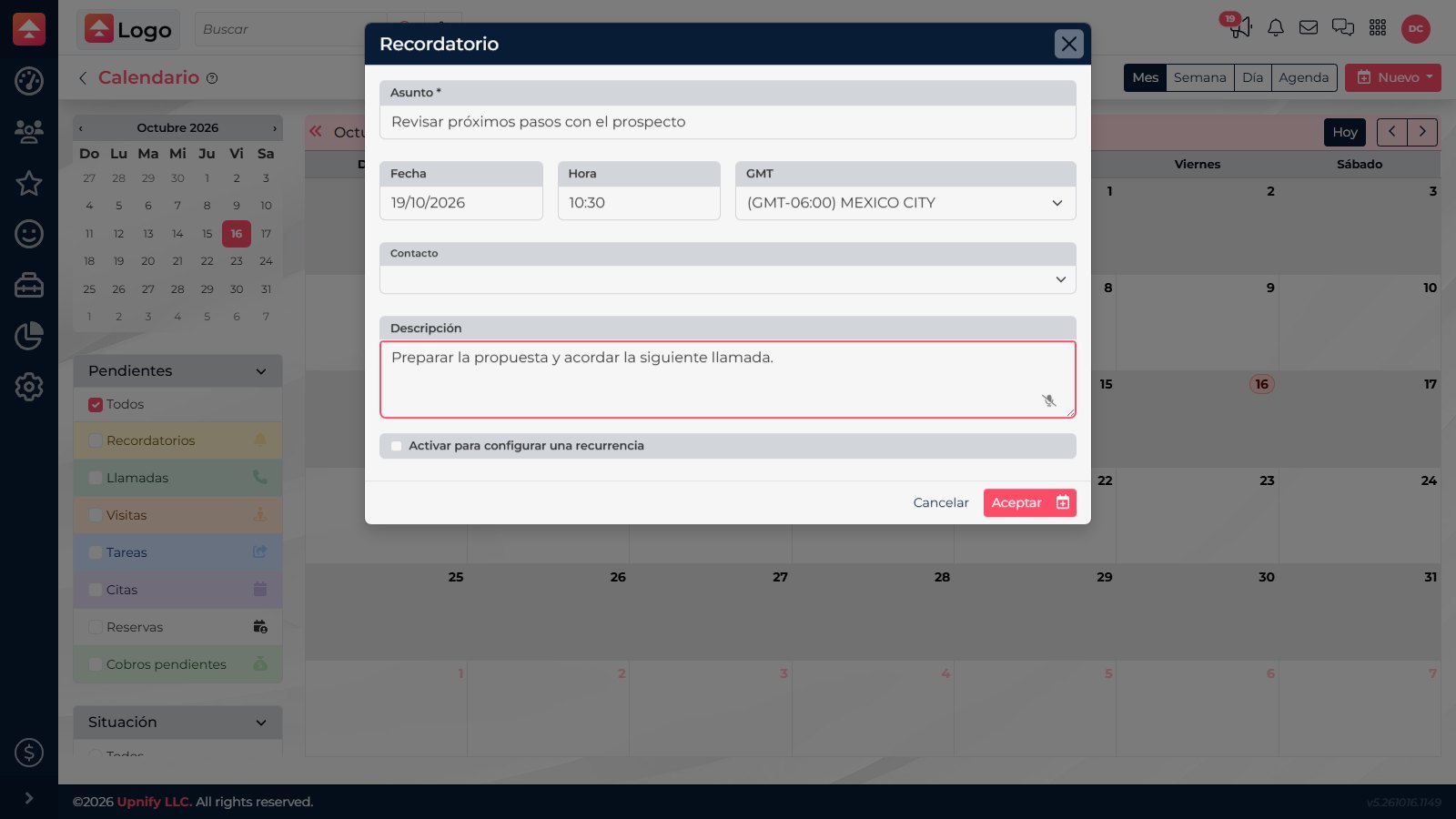Close the Recordatorio dialog
Viewport: 1456px width, 819px height.
coord(1069,44)
